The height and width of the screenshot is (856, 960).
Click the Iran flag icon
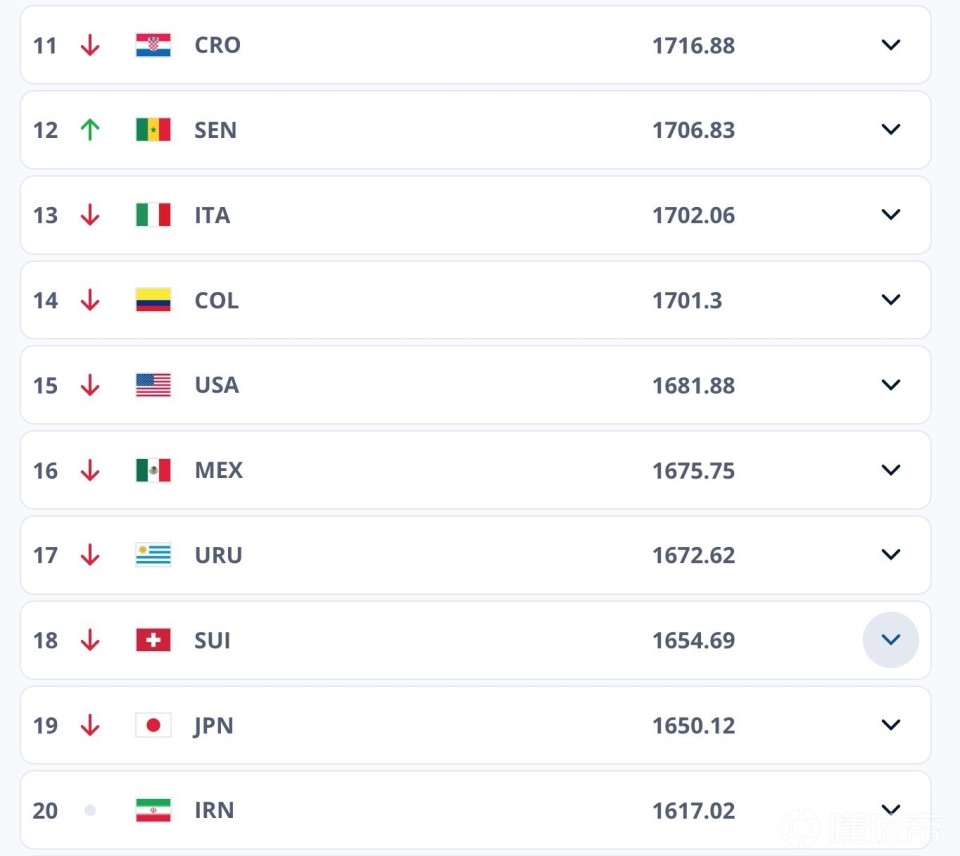click(x=153, y=810)
